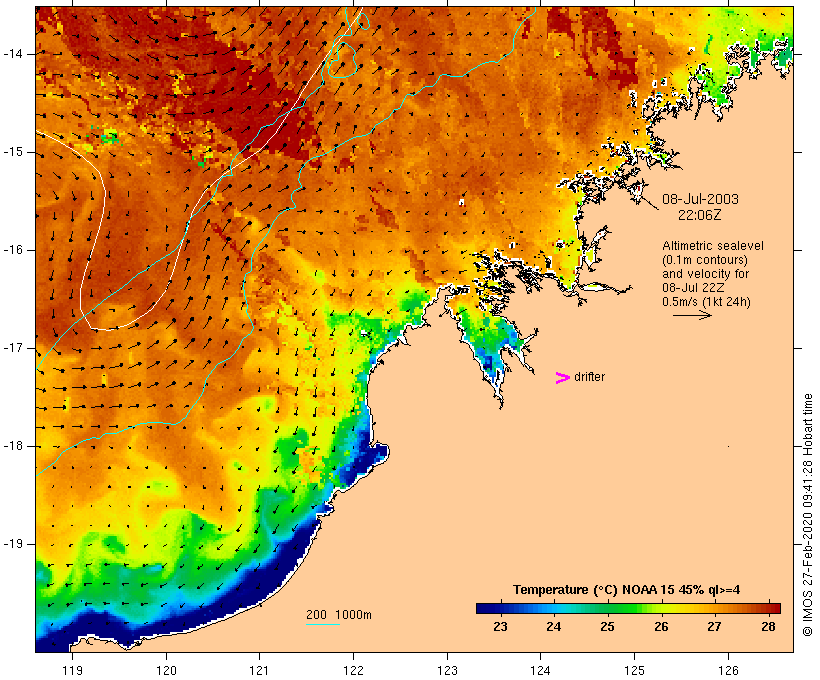The width and height of the screenshot is (820, 680).
Task: Click longitude axis label '125'
Action: (x=634, y=670)
